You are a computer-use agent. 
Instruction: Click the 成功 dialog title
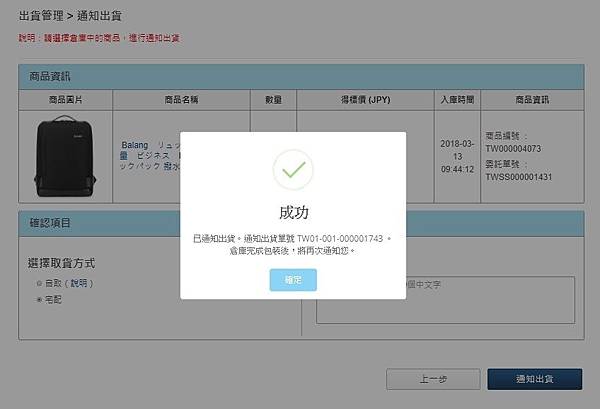pos(293,212)
